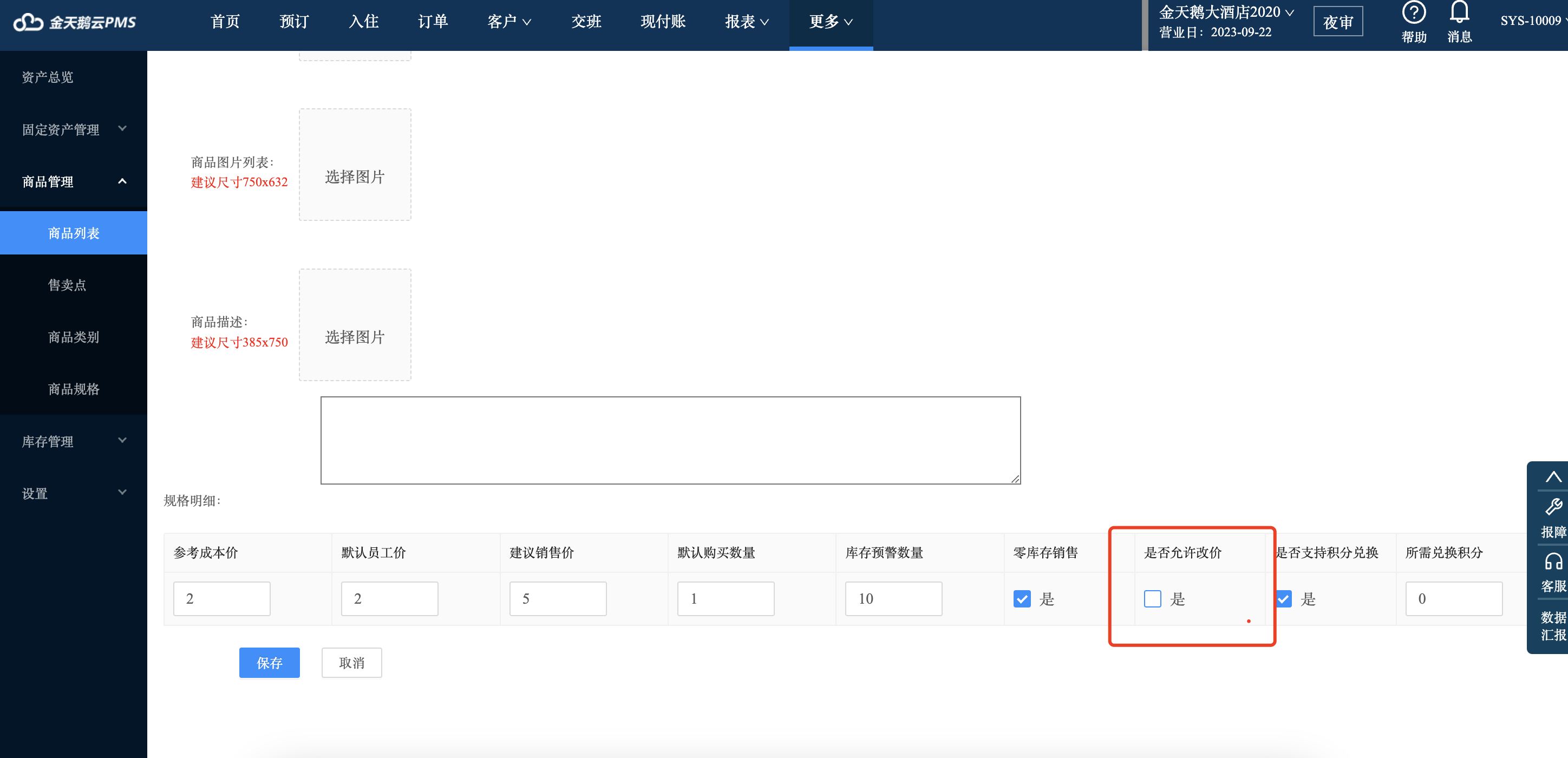Image resolution: width=1568 pixels, height=758 pixels.
Task: Focus the 库存预警数量 input field
Action: (893, 598)
